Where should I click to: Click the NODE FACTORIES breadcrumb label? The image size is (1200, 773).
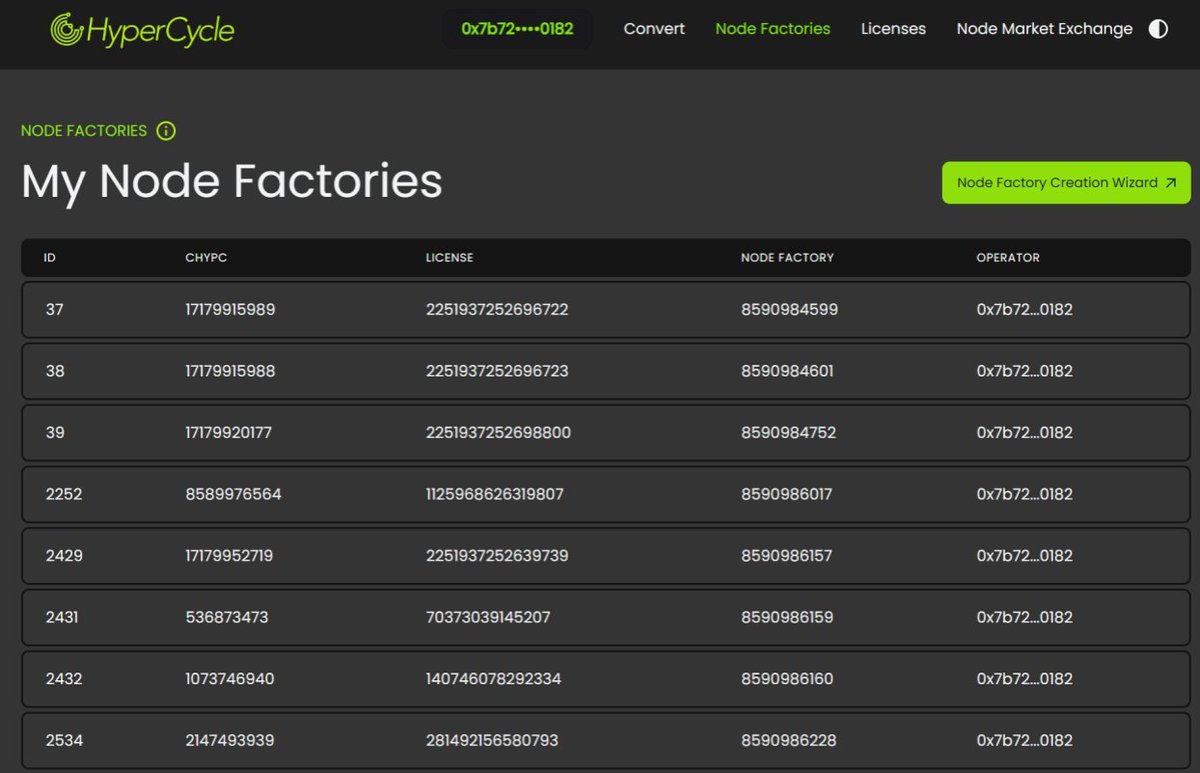[84, 131]
